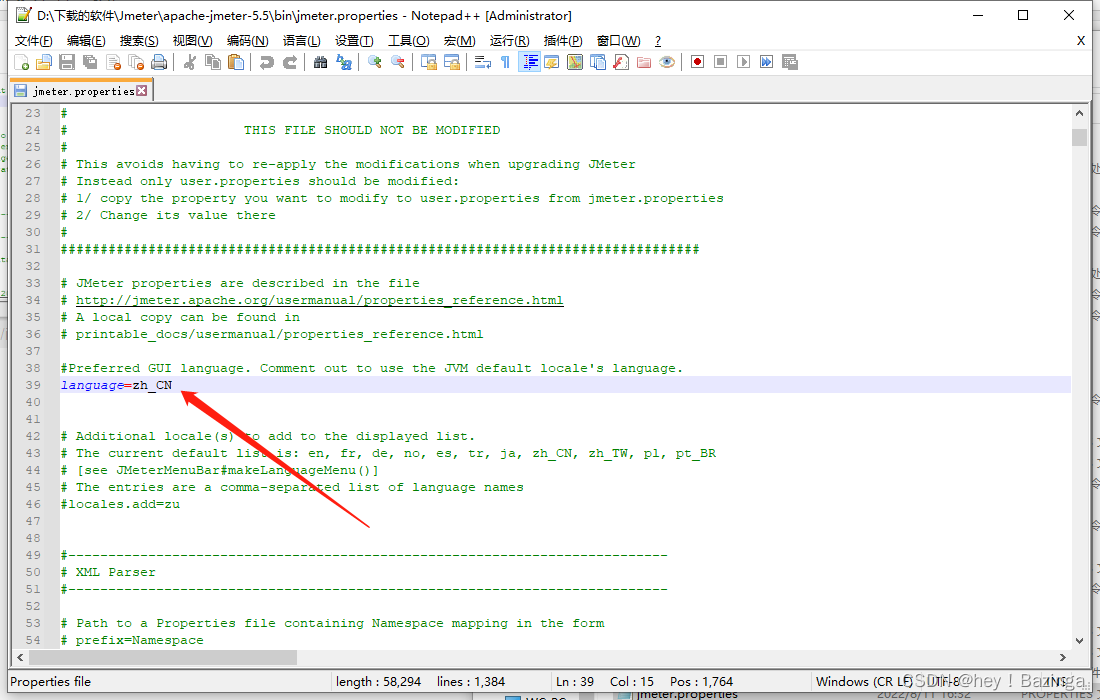Open the 编码(N) menu
Viewport: 1100px width, 700px height.
click(248, 41)
